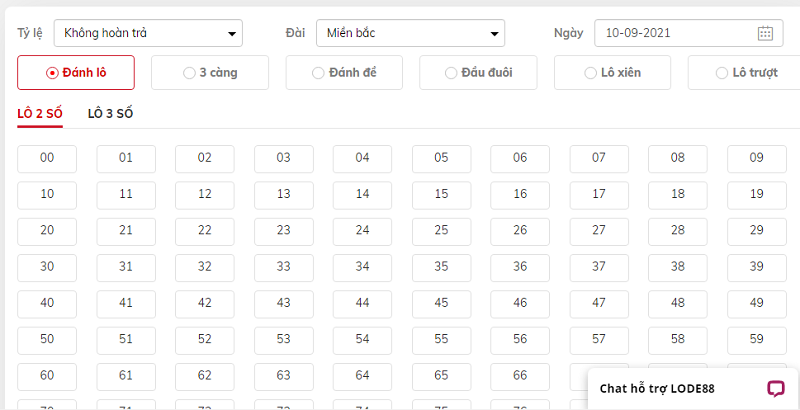The image size is (800, 410).
Task: Select the Lô xiên radio option
Action: click(x=612, y=72)
